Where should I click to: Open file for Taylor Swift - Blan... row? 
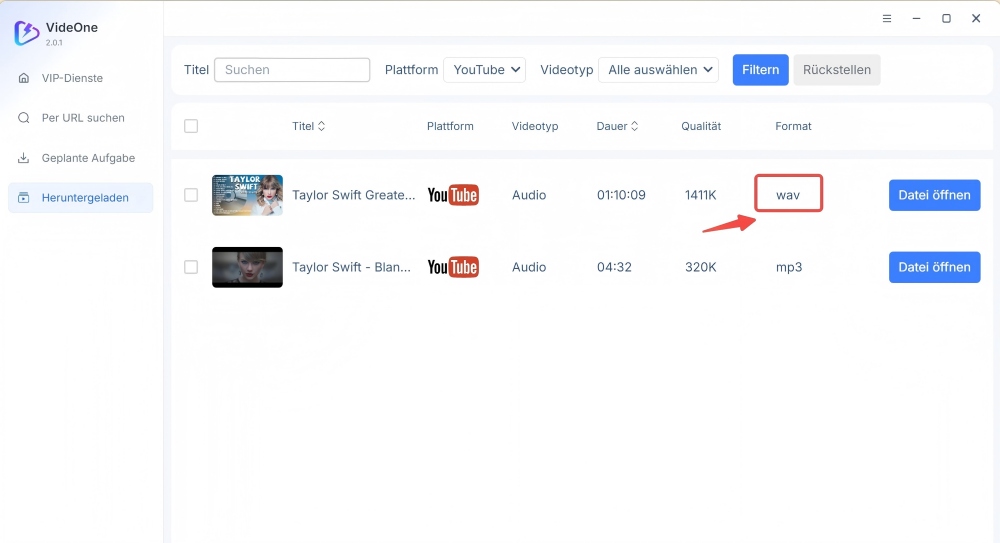934,267
